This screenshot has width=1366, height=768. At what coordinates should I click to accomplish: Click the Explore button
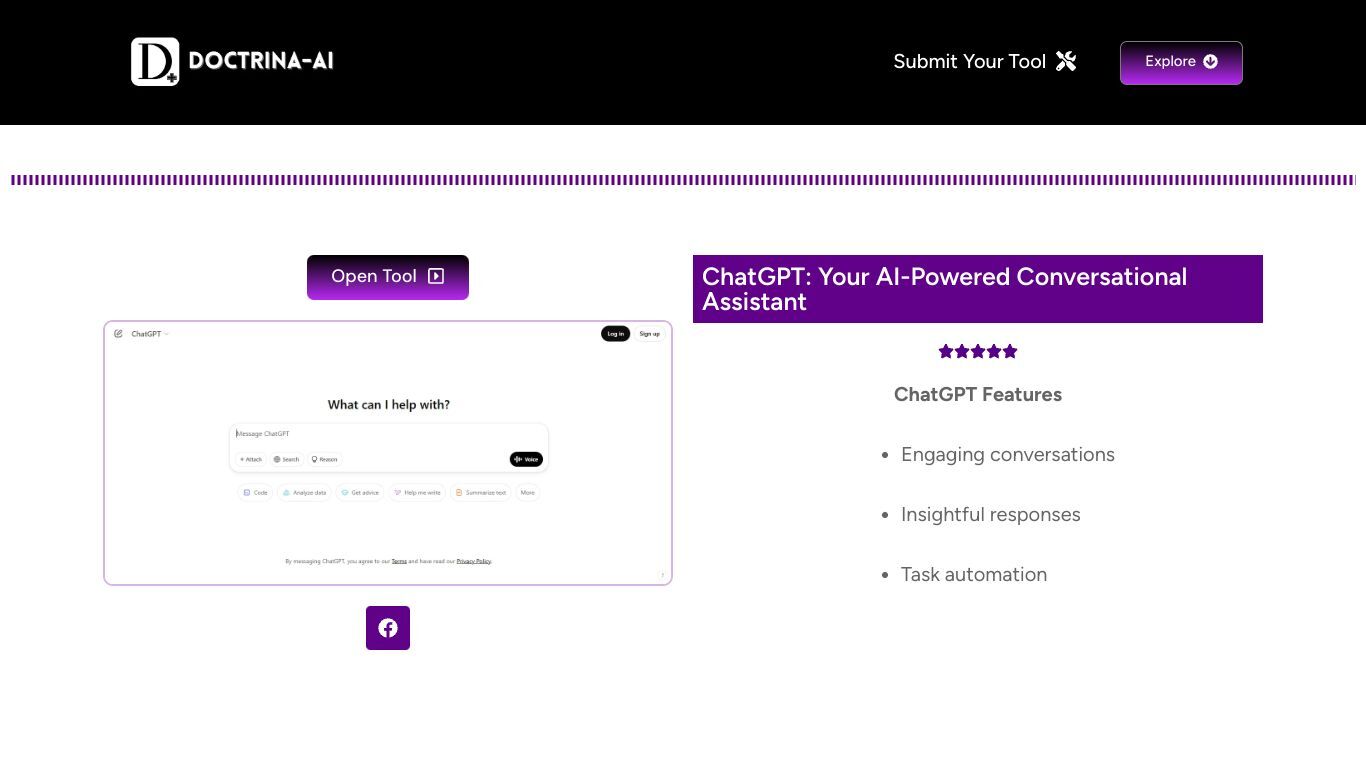point(1181,62)
